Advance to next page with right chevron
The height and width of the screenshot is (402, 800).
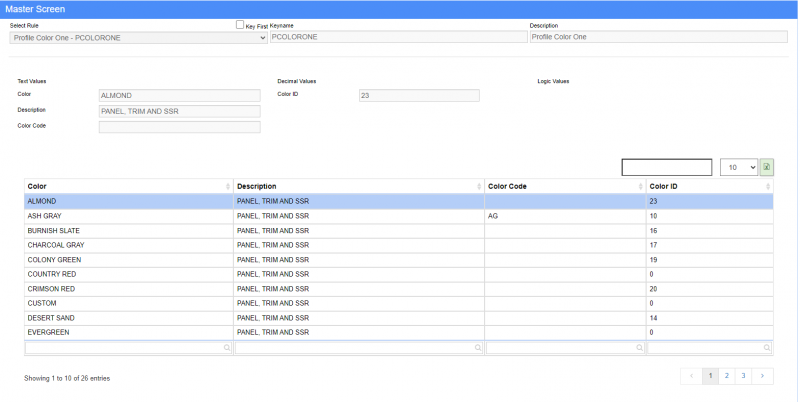tap(762, 376)
